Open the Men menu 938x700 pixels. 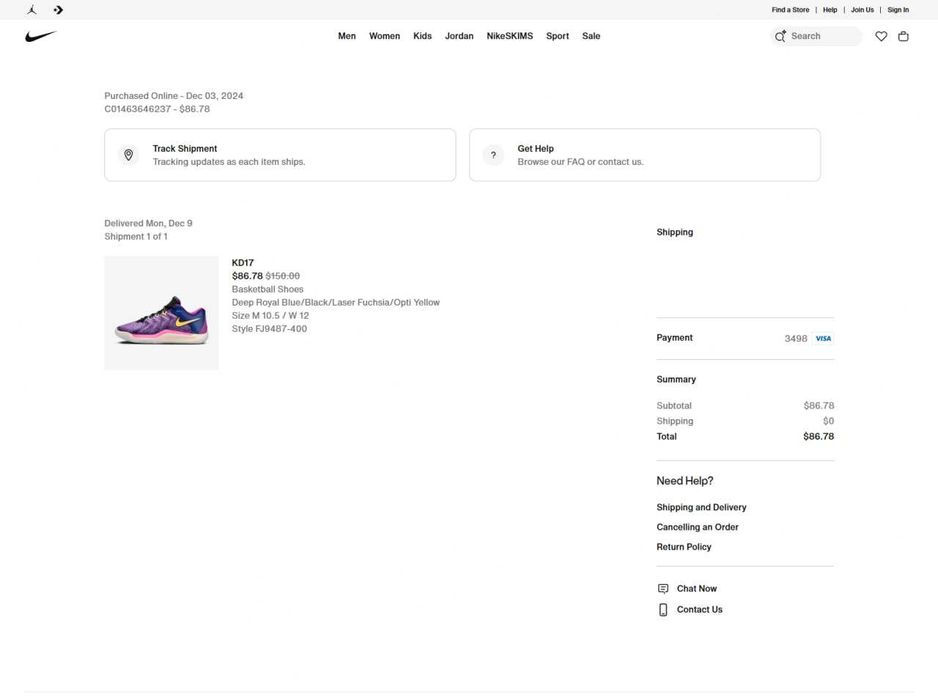[x=347, y=36]
